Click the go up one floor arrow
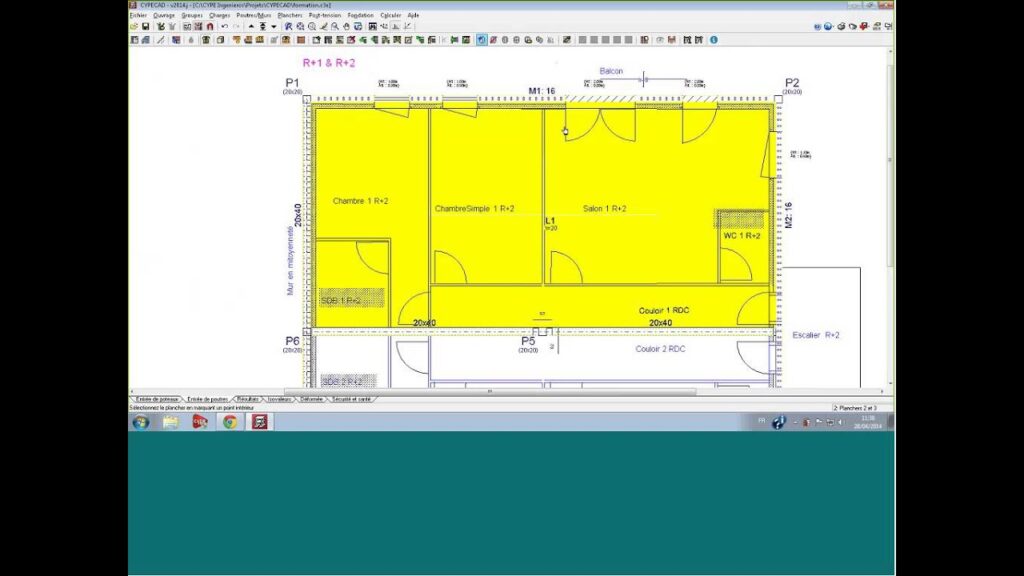Screen dimensions: 1024x576 pos(251,27)
